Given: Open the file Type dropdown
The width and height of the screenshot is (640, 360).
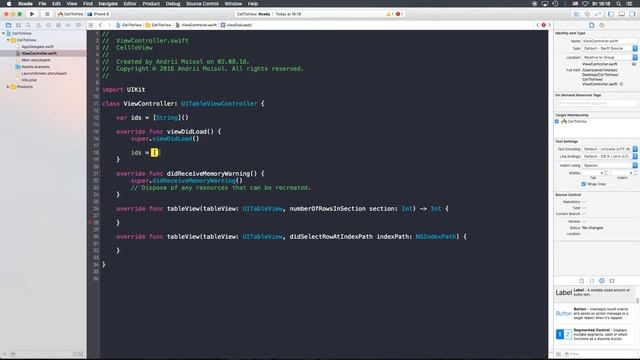Looking at the screenshot, I should 609,49.
